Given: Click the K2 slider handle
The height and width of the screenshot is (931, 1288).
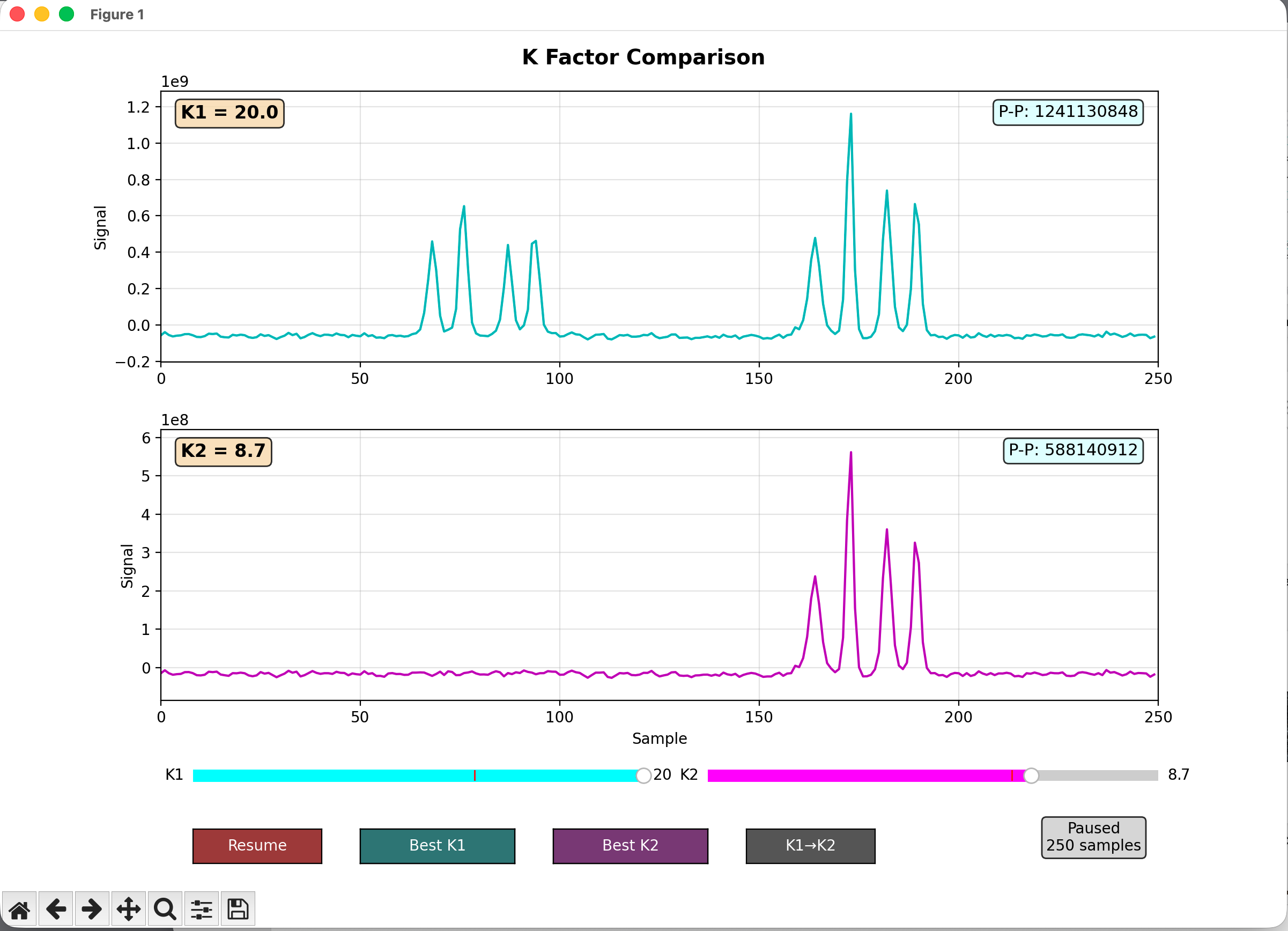Looking at the screenshot, I should pos(1031,775).
